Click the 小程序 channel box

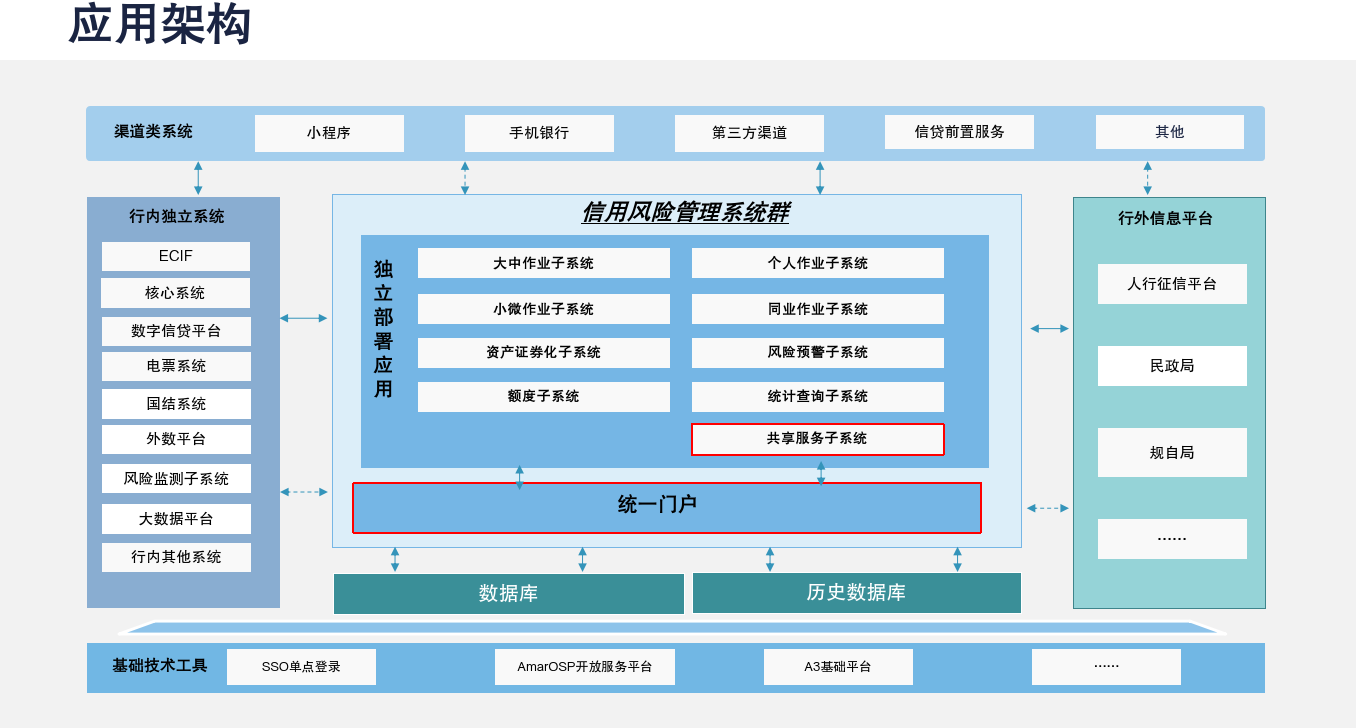[x=329, y=133]
